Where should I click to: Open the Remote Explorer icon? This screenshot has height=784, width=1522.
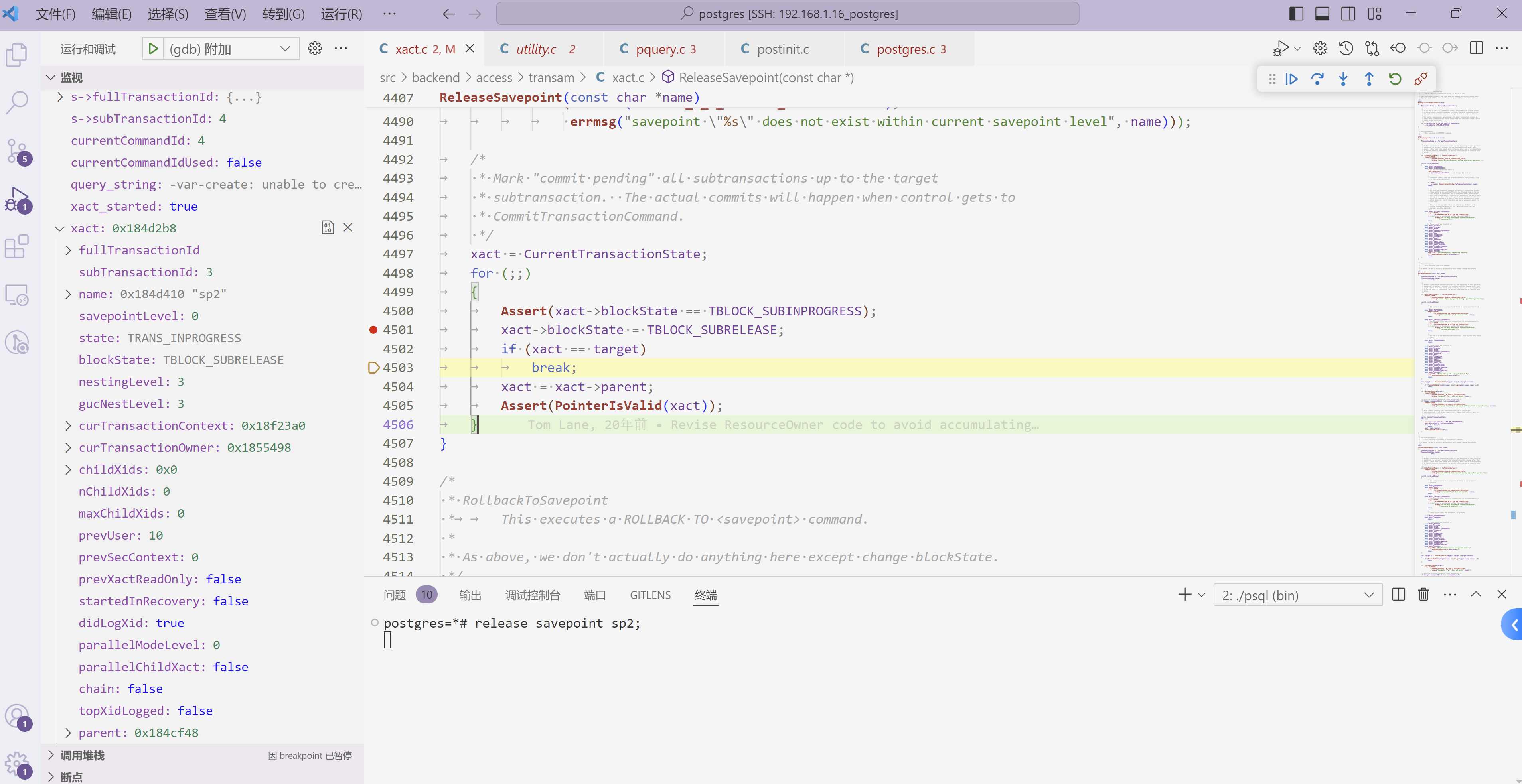pyautogui.click(x=16, y=295)
